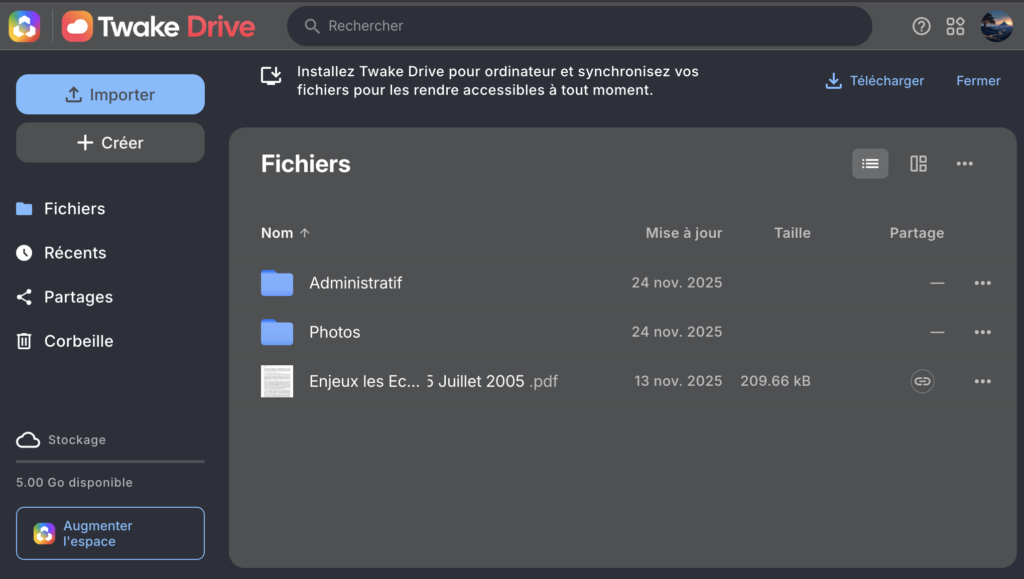Screen dimensions: 1024x579
Task: Click the storage usage bar
Action: point(110,461)
